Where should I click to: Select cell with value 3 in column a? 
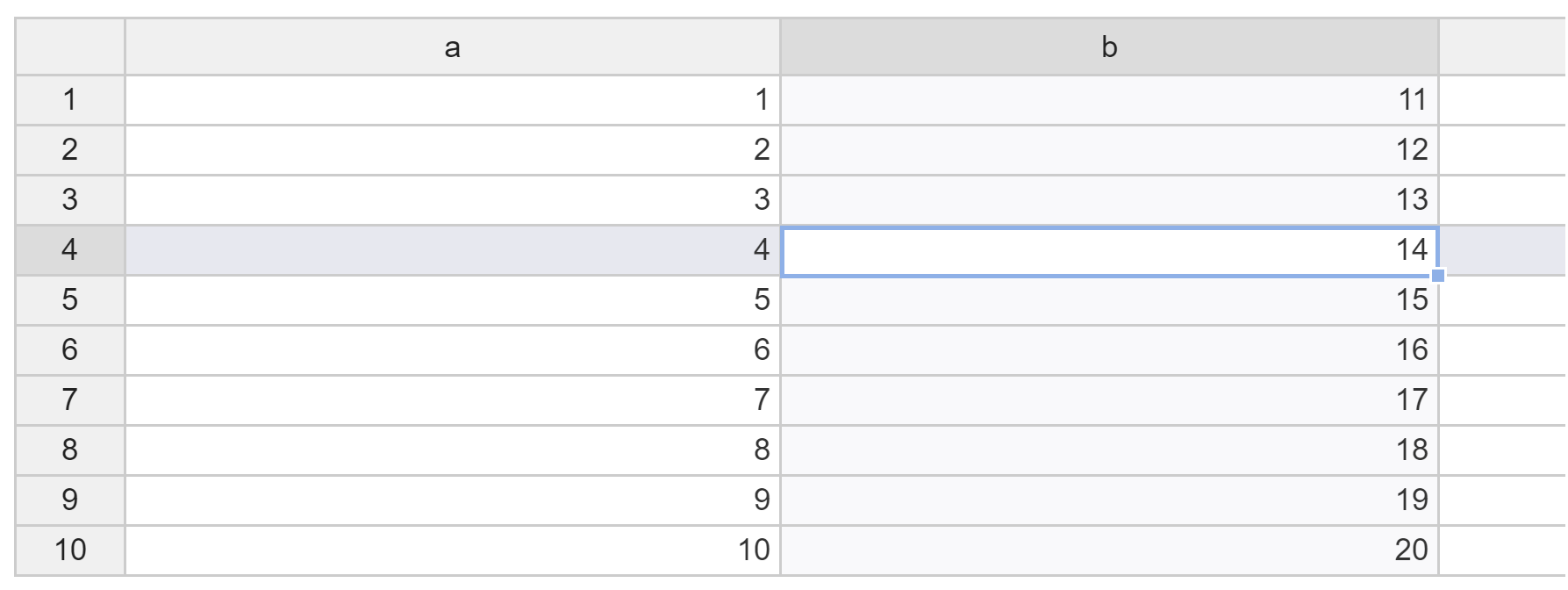[x=452, y=200]
